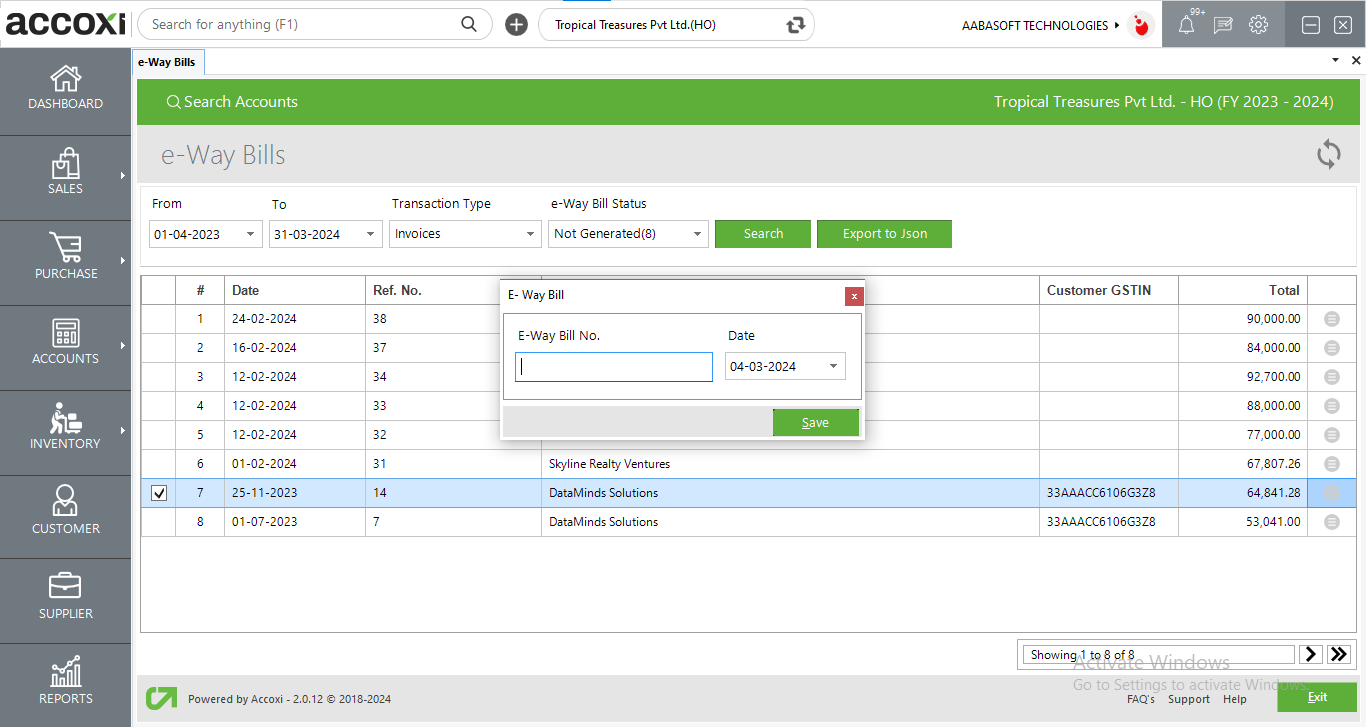
Task: Switch to the e-Way Bills tab
Action: pyautogui.click(x=167, y=62)
